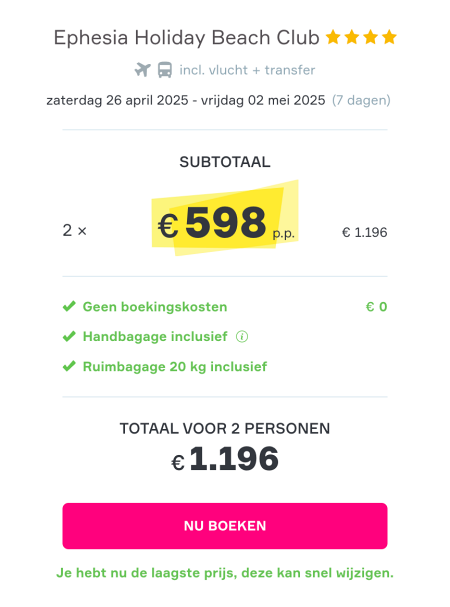Image resolution: width=450 pixels, height=607 pixels.
Task: Click the Geen boekingskosten label
Action: pyautogui.click(x=155, y=307)
